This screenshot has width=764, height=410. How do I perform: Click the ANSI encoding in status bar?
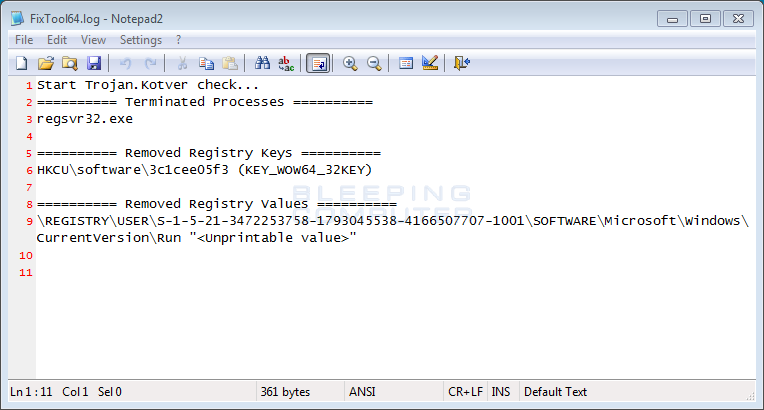(x=362, y=392)
